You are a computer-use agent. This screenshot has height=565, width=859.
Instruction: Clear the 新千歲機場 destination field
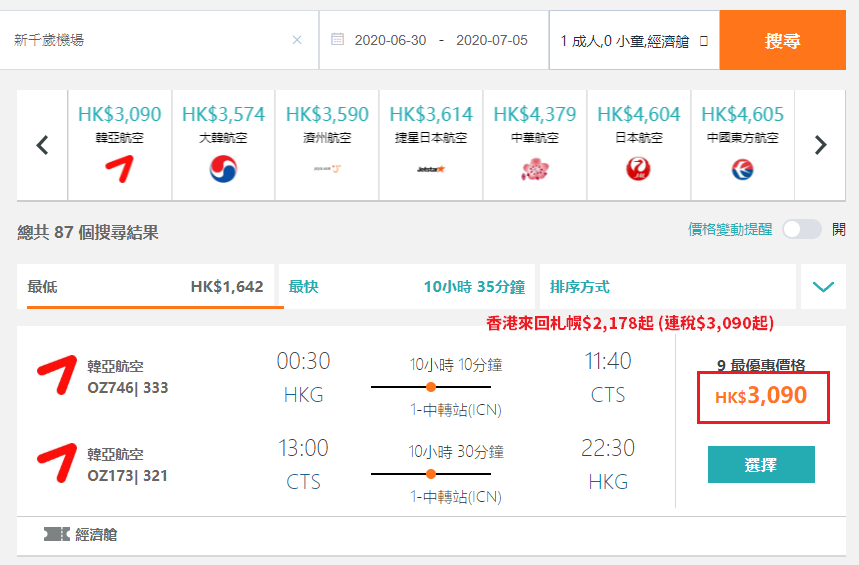coord(297,40)
